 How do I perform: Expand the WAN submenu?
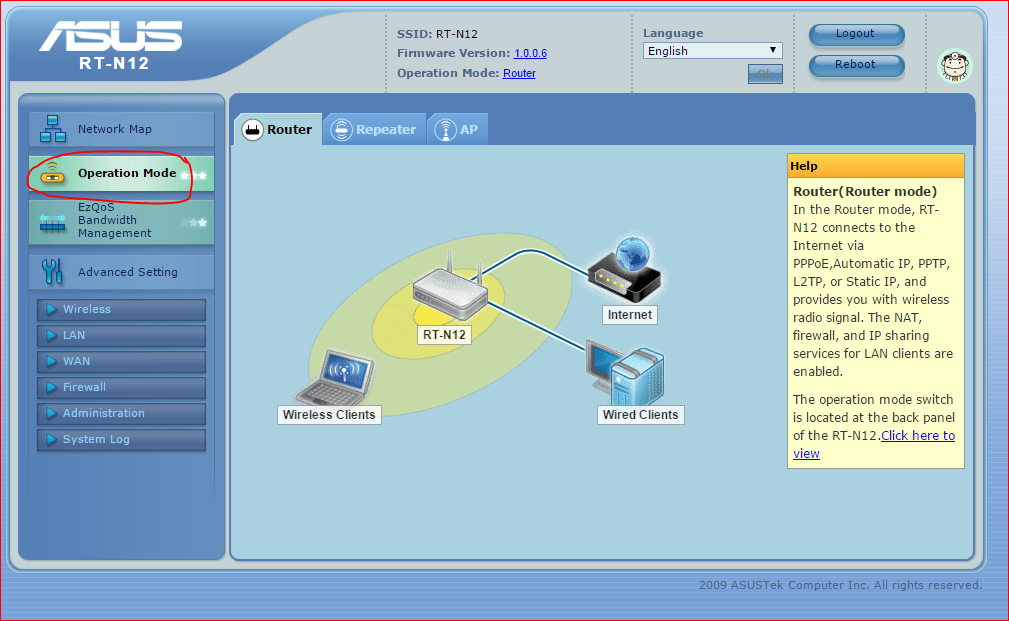click(122, 362)
